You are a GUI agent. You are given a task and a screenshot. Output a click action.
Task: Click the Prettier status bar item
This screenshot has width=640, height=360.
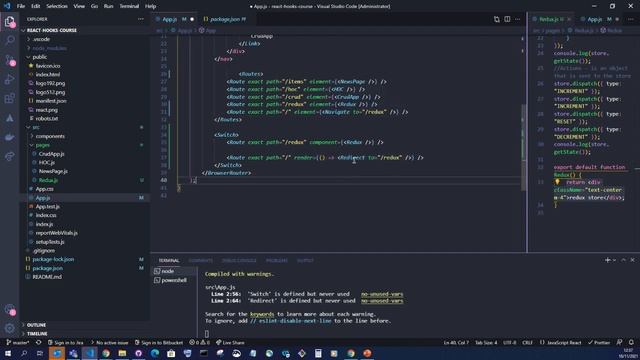599,342
